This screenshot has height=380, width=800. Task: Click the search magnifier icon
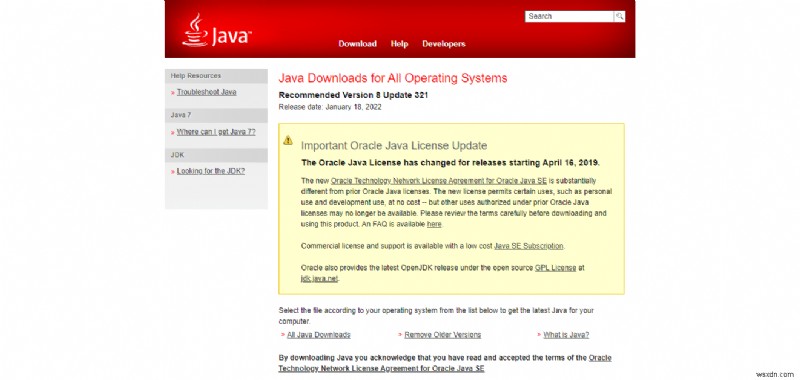click(619, 16)
